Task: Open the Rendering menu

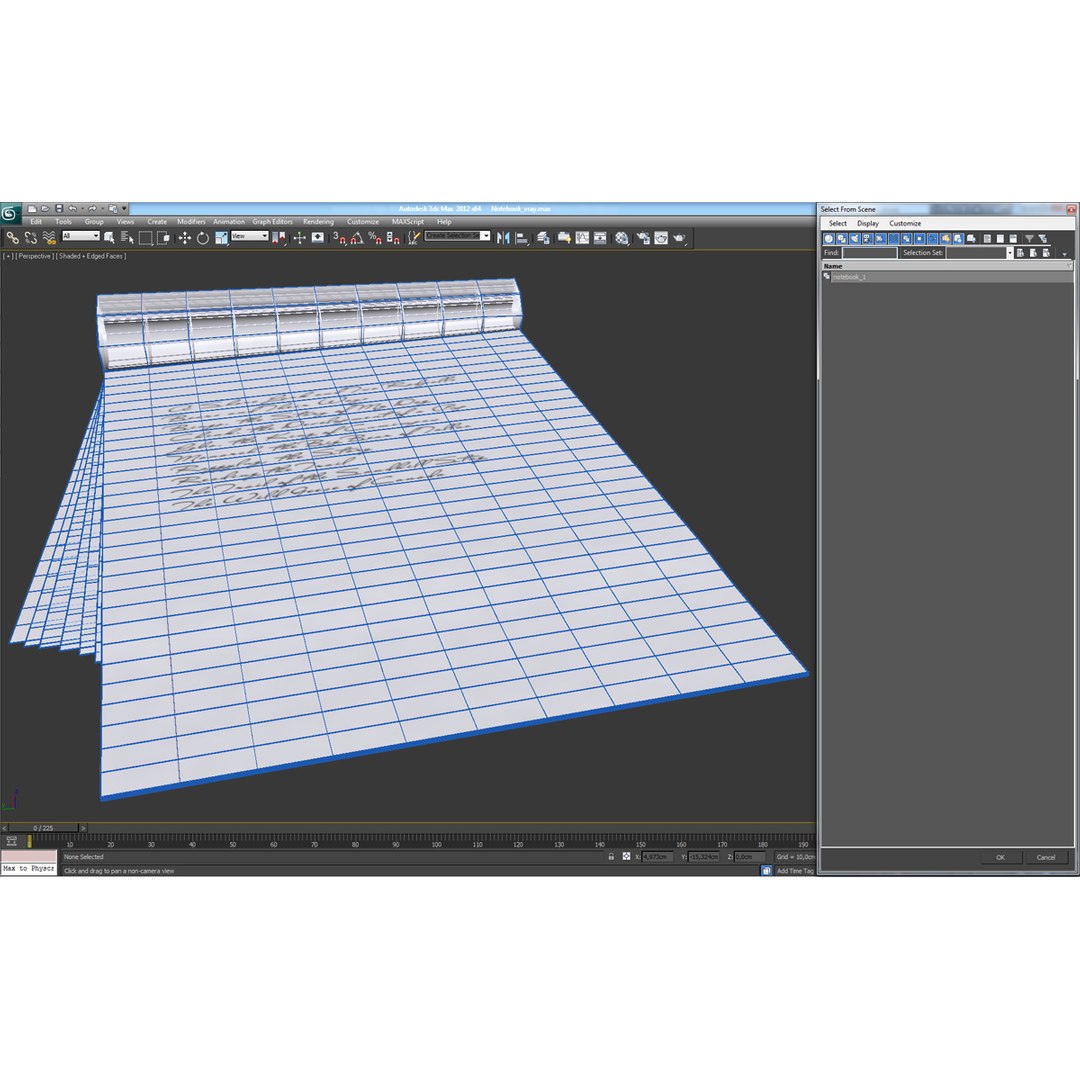Action: click(318, 222)
